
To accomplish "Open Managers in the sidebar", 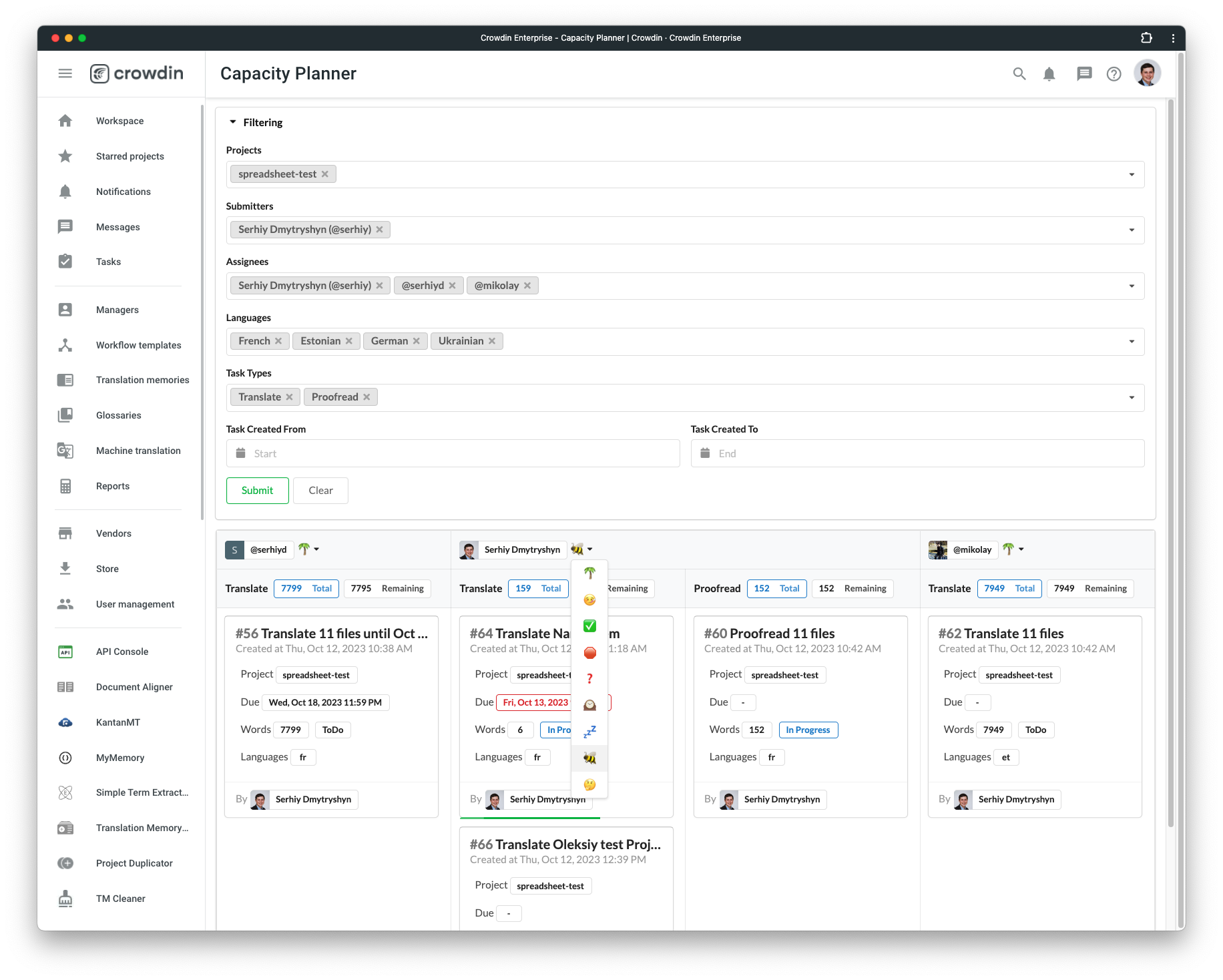I will [117, 310].
